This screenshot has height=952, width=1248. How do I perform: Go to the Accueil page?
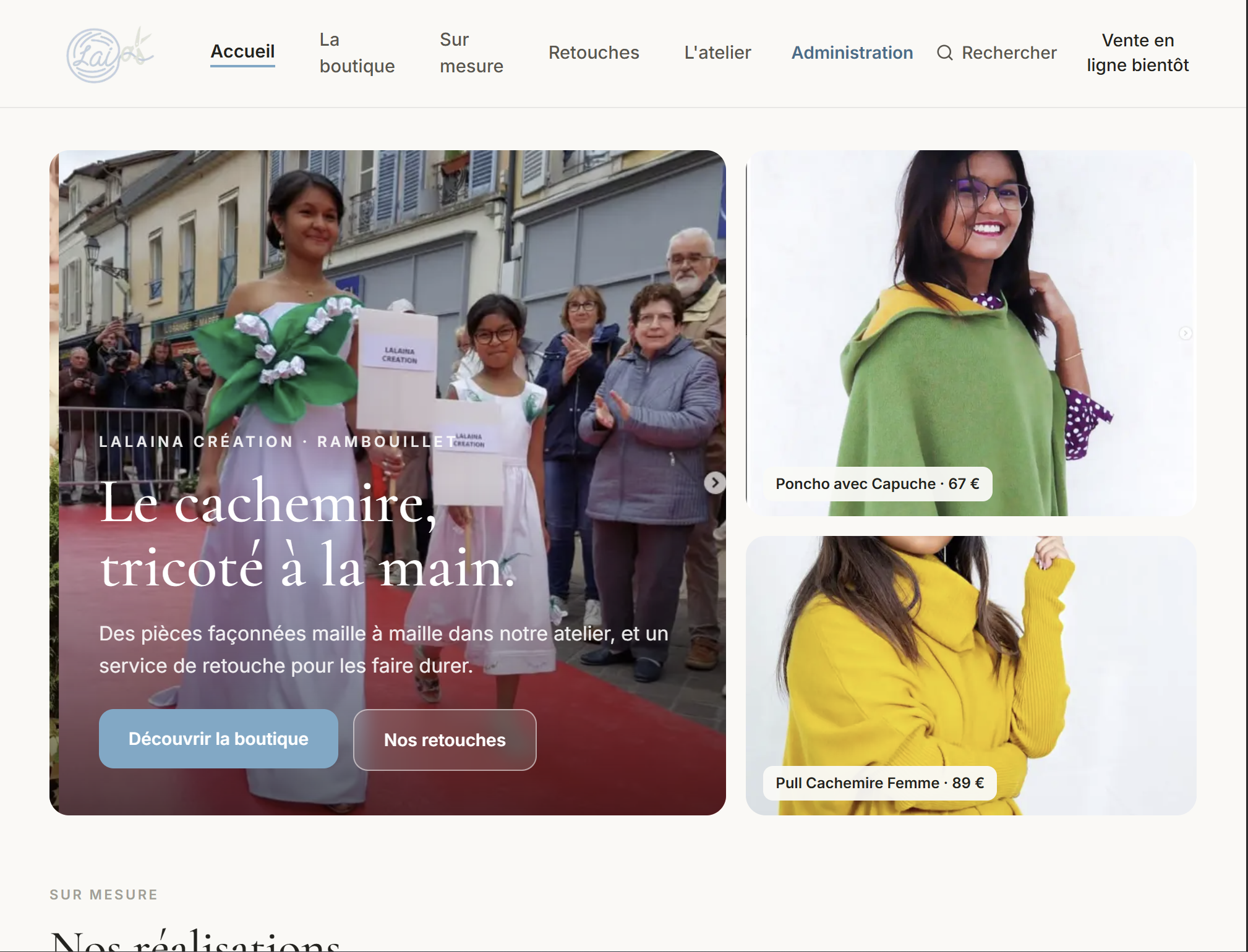click(242, 52)
